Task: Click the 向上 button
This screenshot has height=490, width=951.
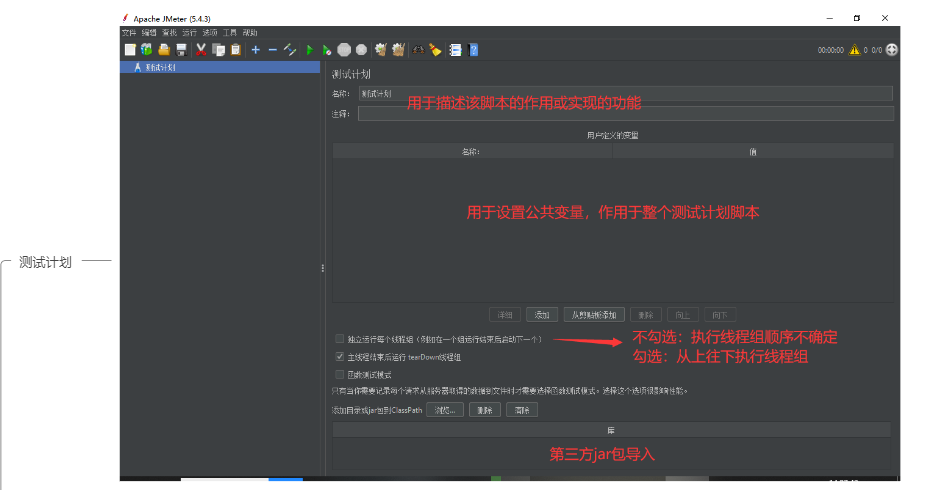Action: tap(683, 315)
